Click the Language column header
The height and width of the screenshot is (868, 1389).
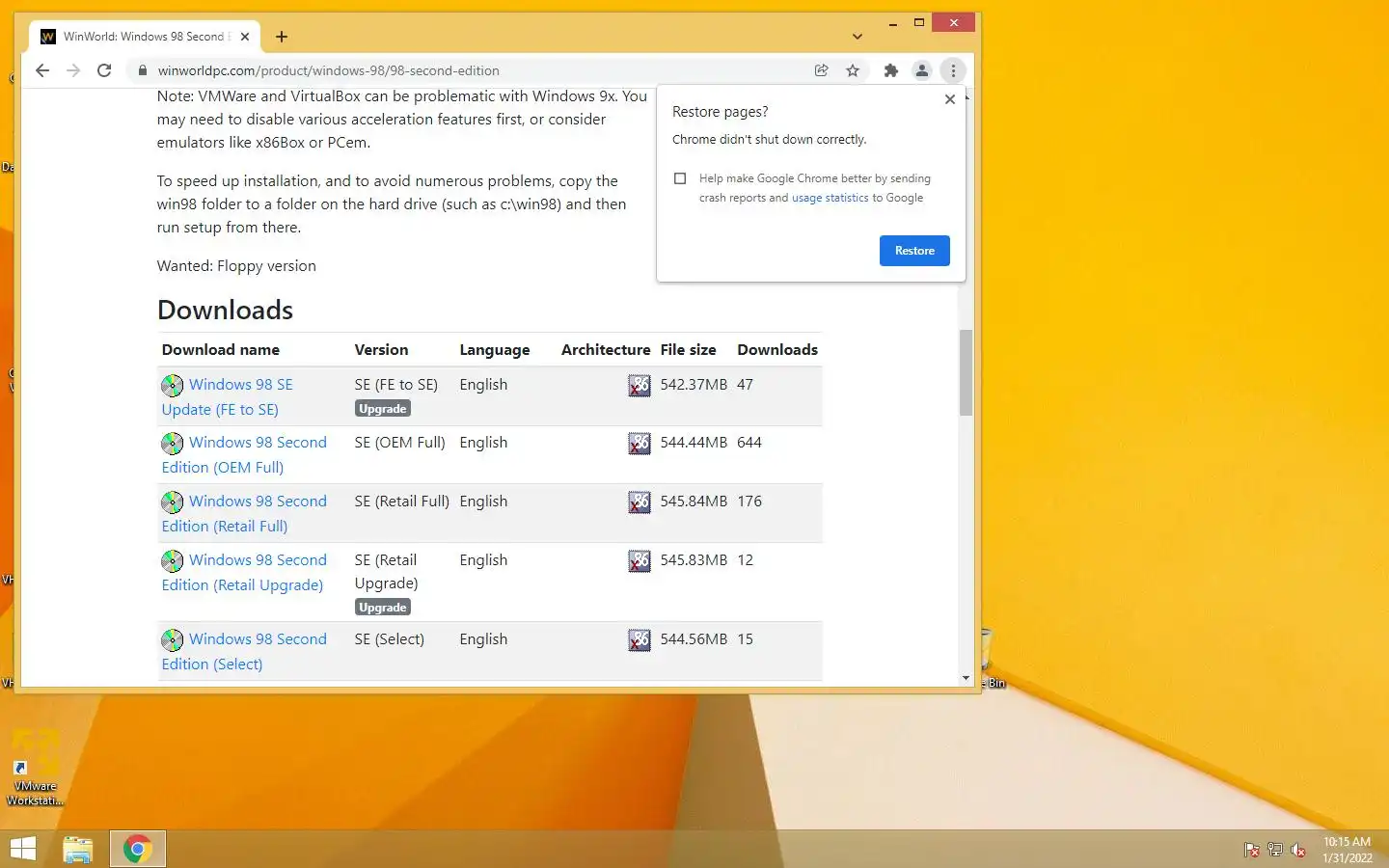tap(495, 350)
